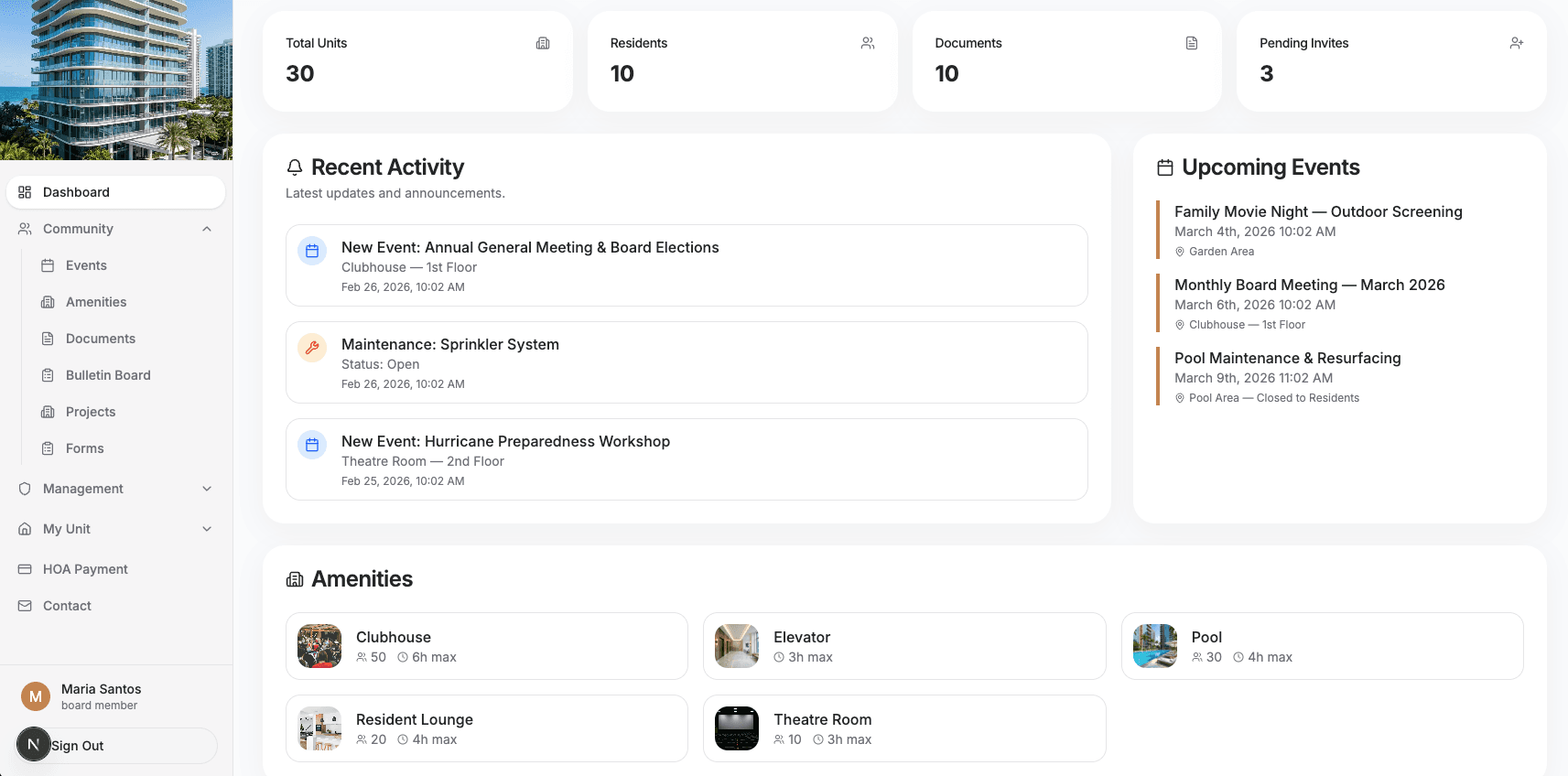This screenshot has width=1568, height=776.
Task: Open the Contact page
Action: pos(115,606)
